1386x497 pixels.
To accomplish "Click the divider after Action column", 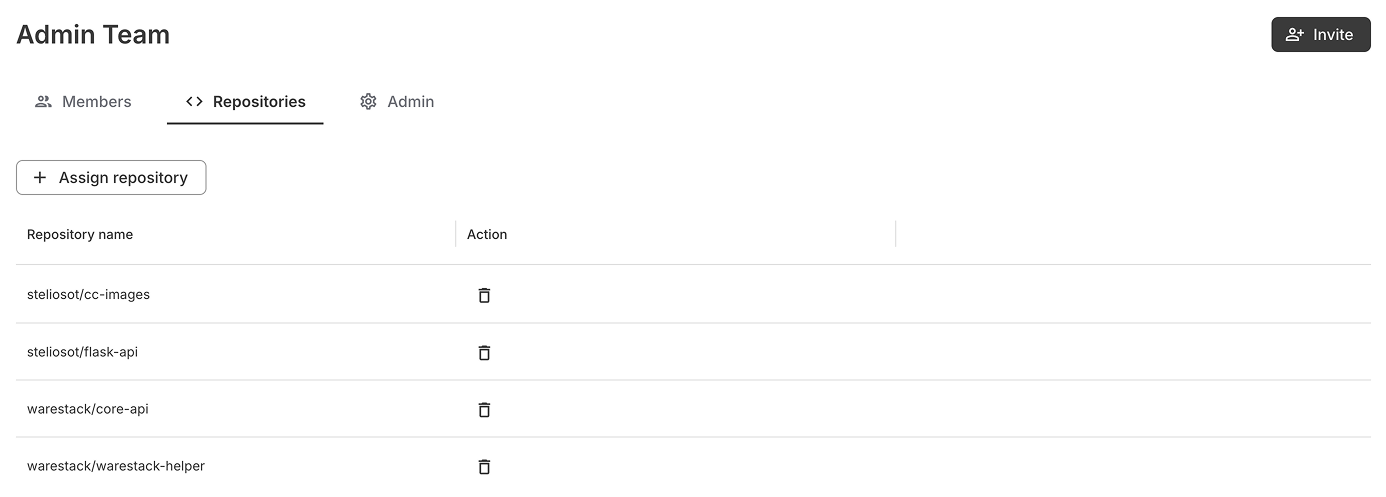I will tap(896, 234).
